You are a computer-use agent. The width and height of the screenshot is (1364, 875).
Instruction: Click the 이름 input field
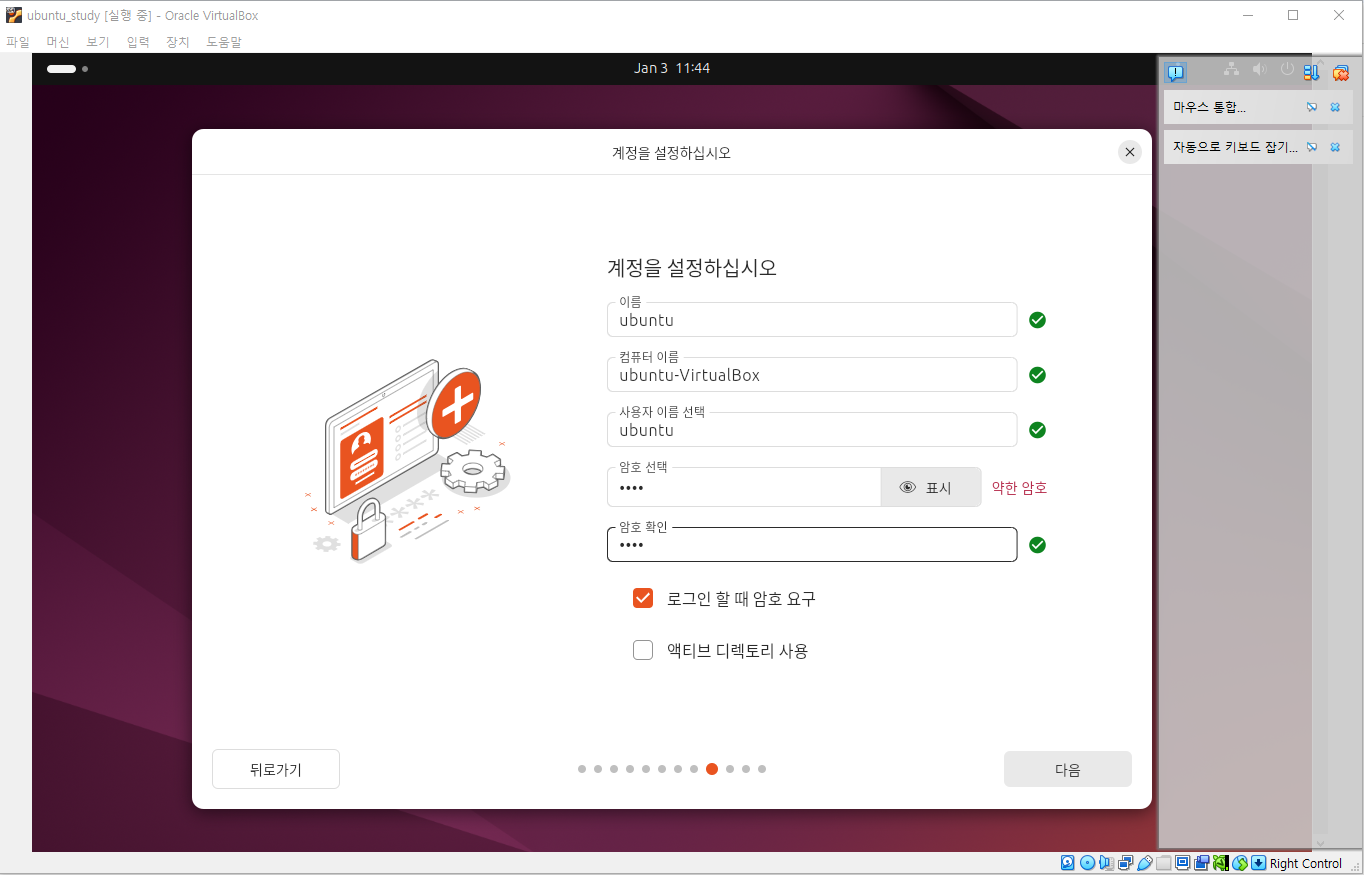point(812,320)
